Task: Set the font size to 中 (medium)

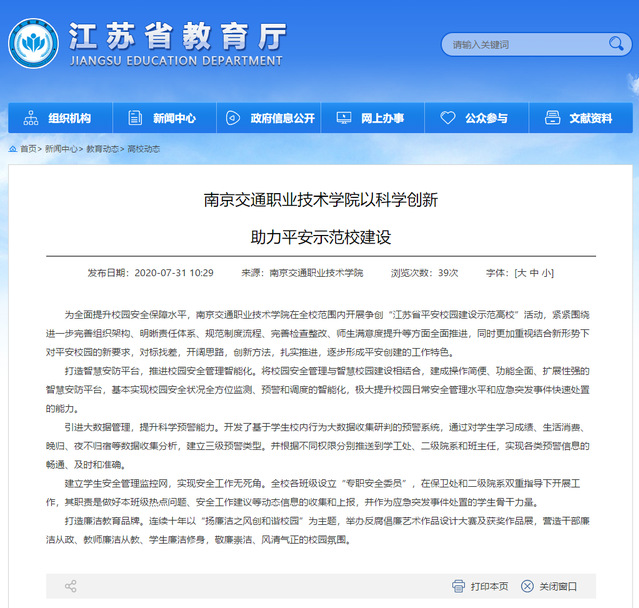Action: (x=533, y=272)
